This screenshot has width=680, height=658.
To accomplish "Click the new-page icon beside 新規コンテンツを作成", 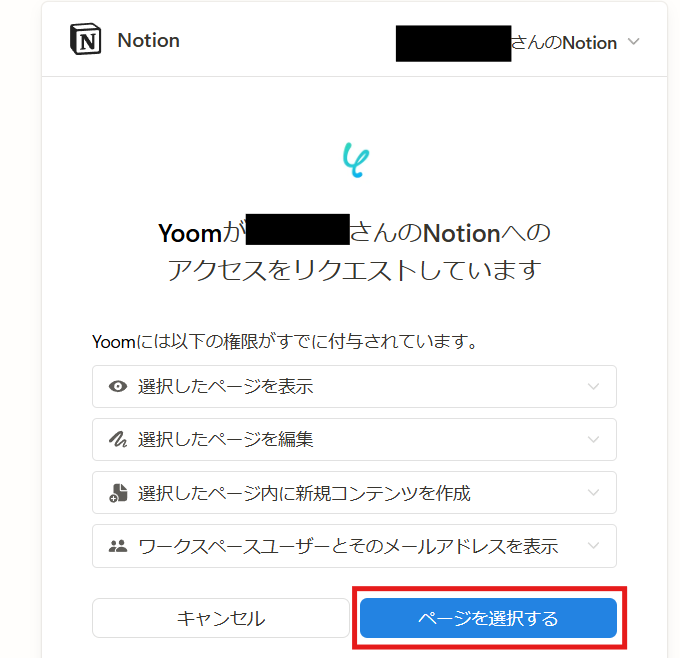I will point(118,492).
